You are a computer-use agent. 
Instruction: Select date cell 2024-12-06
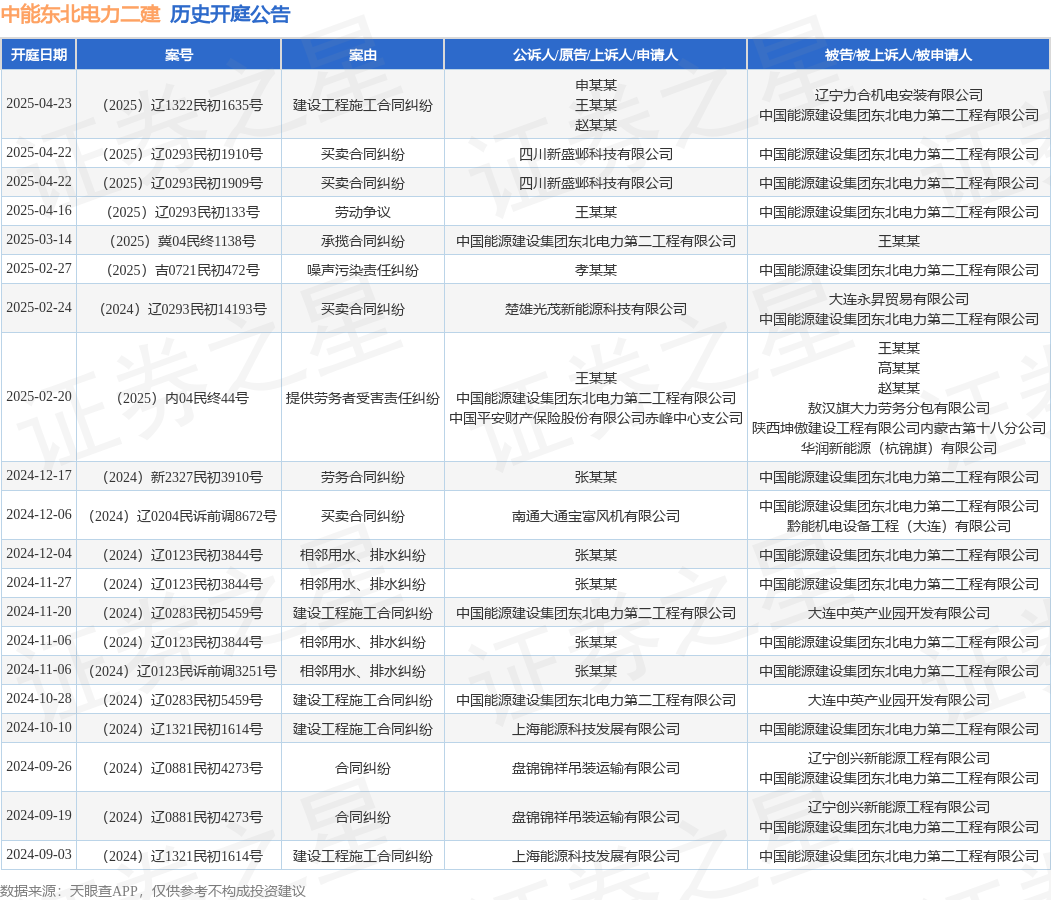pyautogui.click(x=39, y=514)
